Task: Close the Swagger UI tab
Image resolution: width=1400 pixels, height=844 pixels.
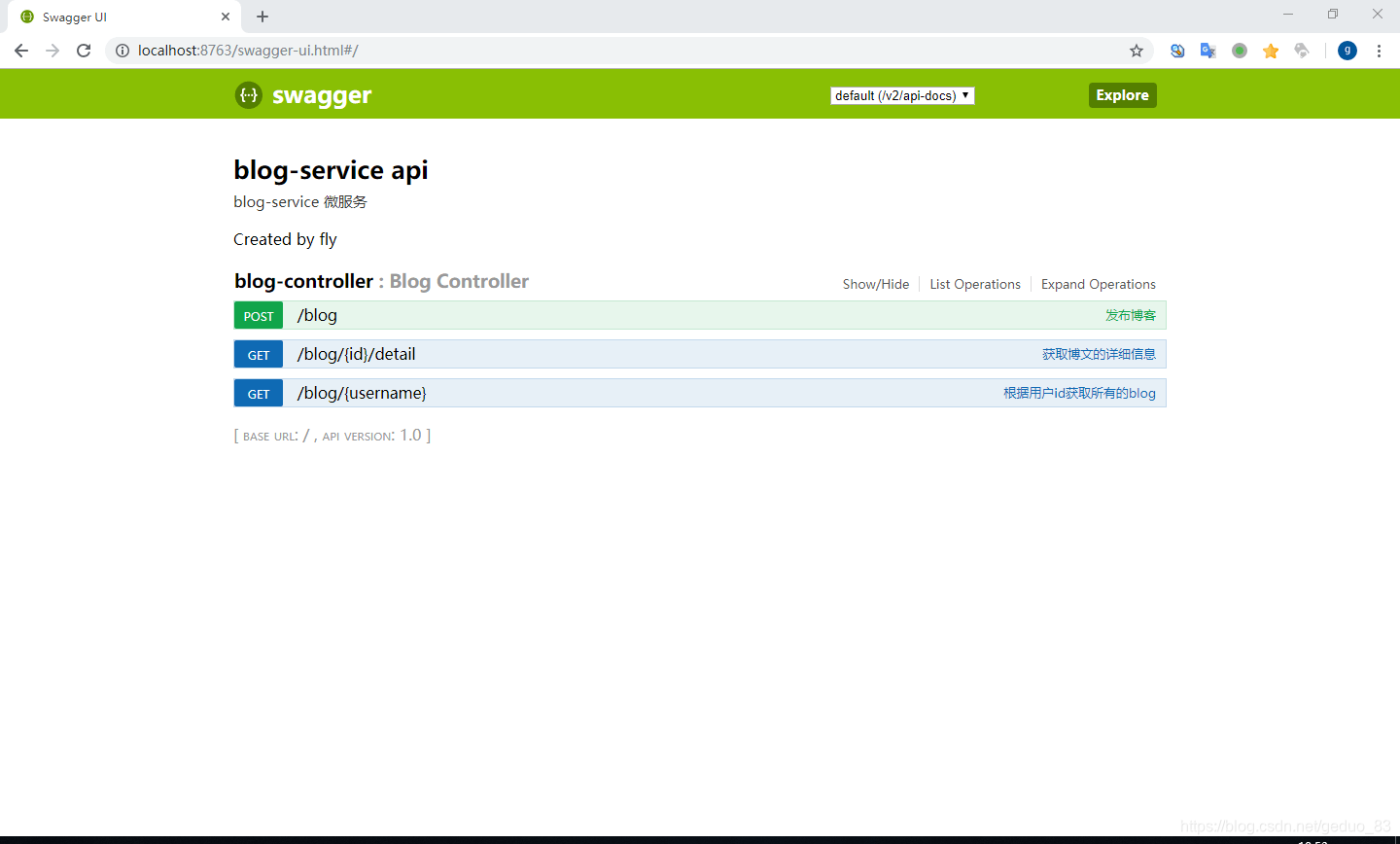Action: (226, 17)
